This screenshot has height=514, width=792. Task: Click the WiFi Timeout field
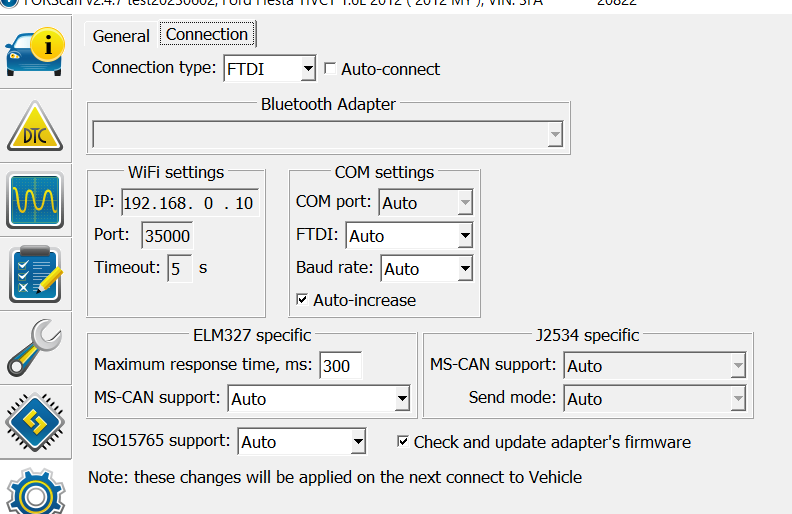pyautogui.click(x=180, y=269)
